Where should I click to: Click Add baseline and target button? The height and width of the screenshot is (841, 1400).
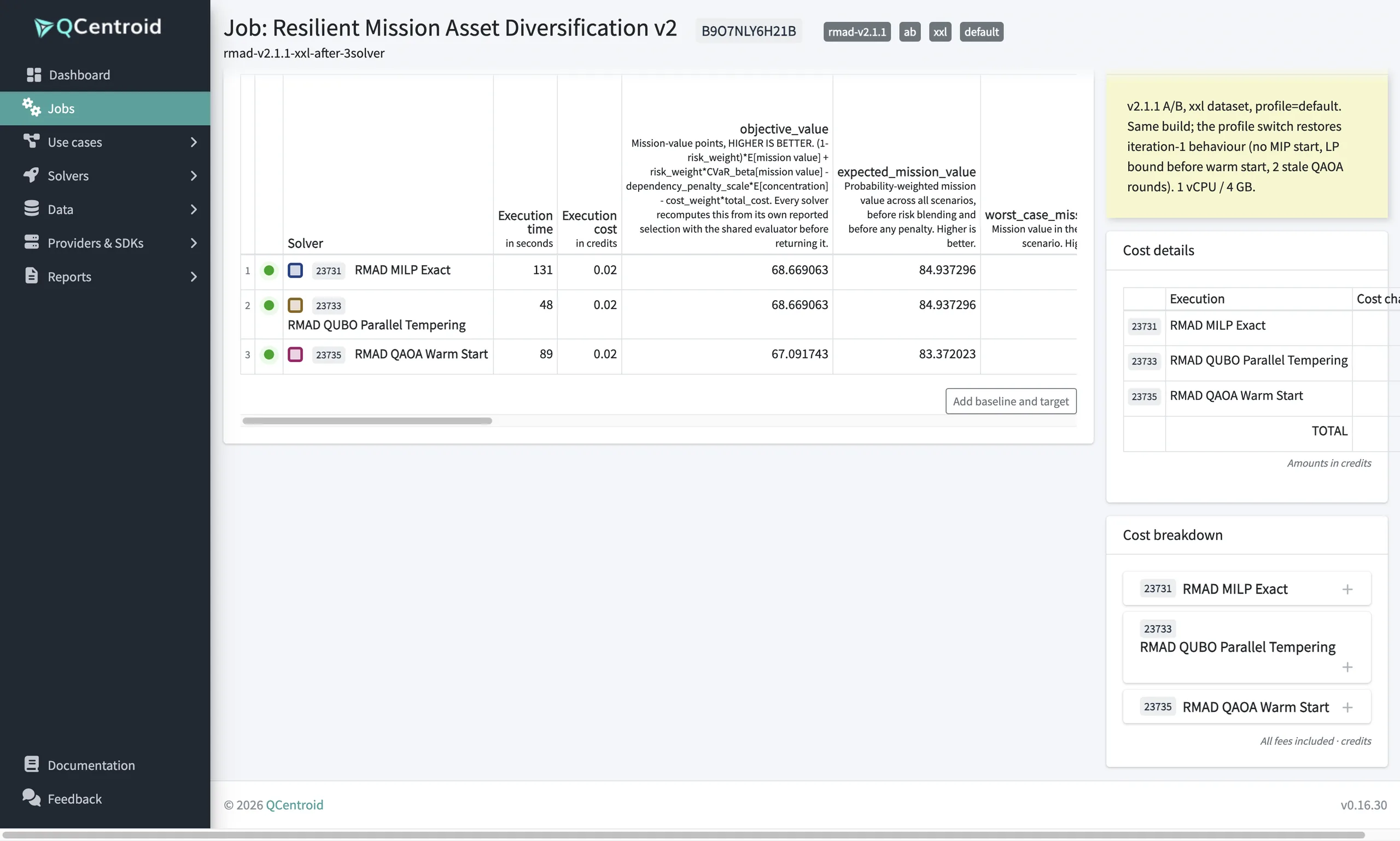pos(1011,401)
